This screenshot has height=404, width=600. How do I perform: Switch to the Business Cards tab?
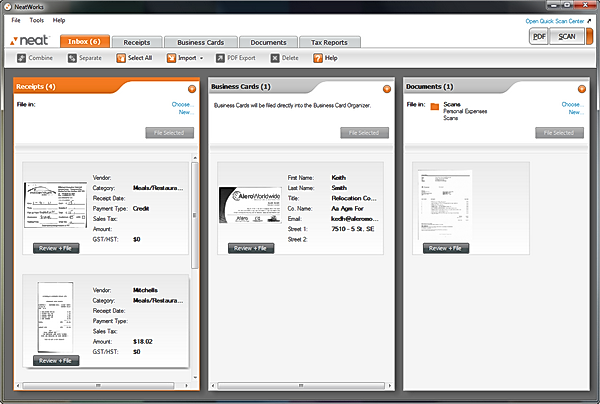[x=201, y=42]
